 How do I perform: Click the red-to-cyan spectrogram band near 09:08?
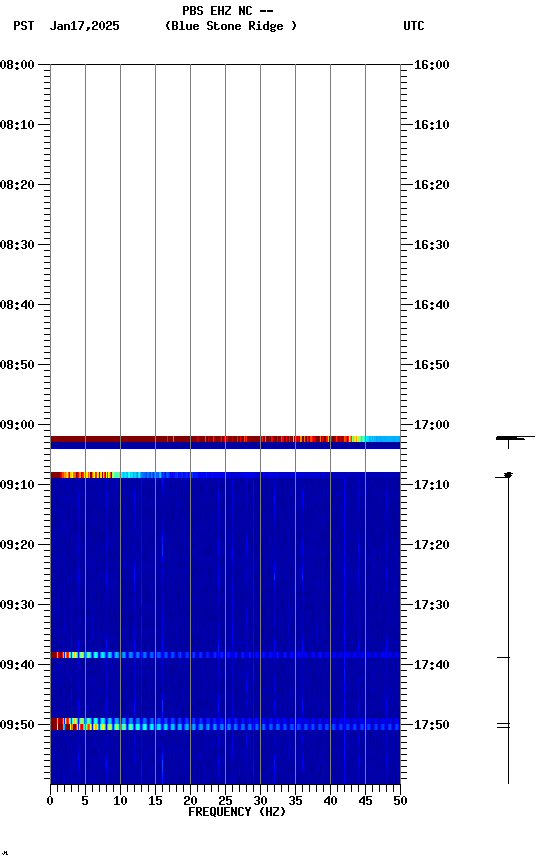click(x=225, y=475)
